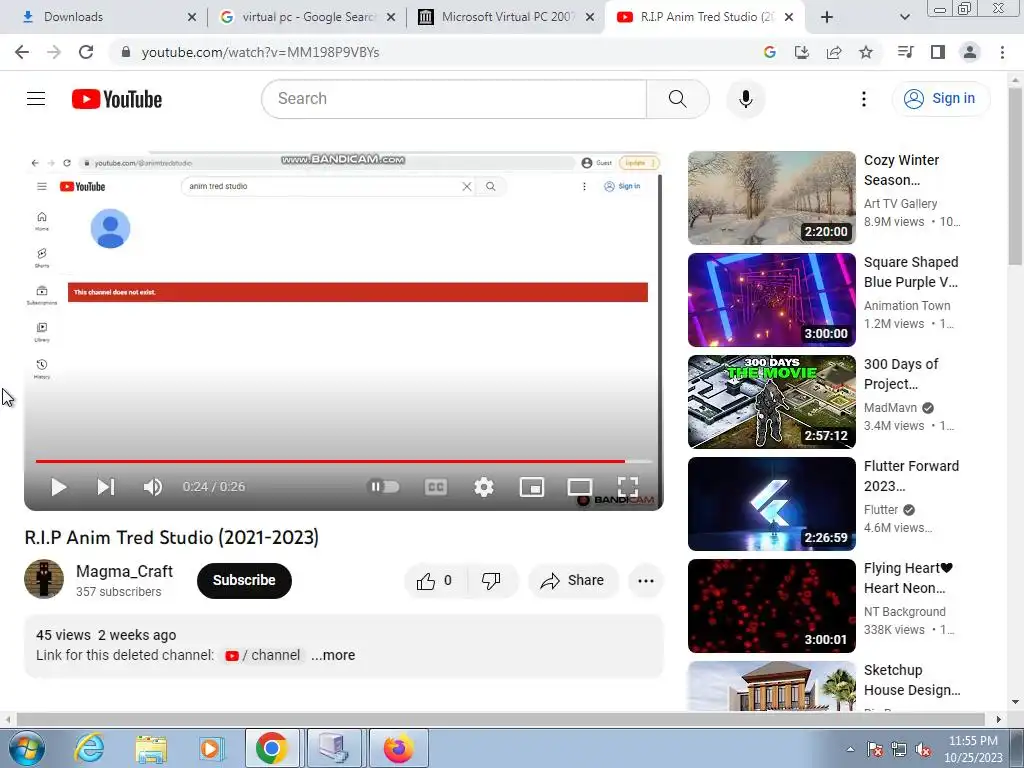Dislike the video with thumbs down
Image resolution: width=1024 pixels, height=768 pixels.
point(491,581)
